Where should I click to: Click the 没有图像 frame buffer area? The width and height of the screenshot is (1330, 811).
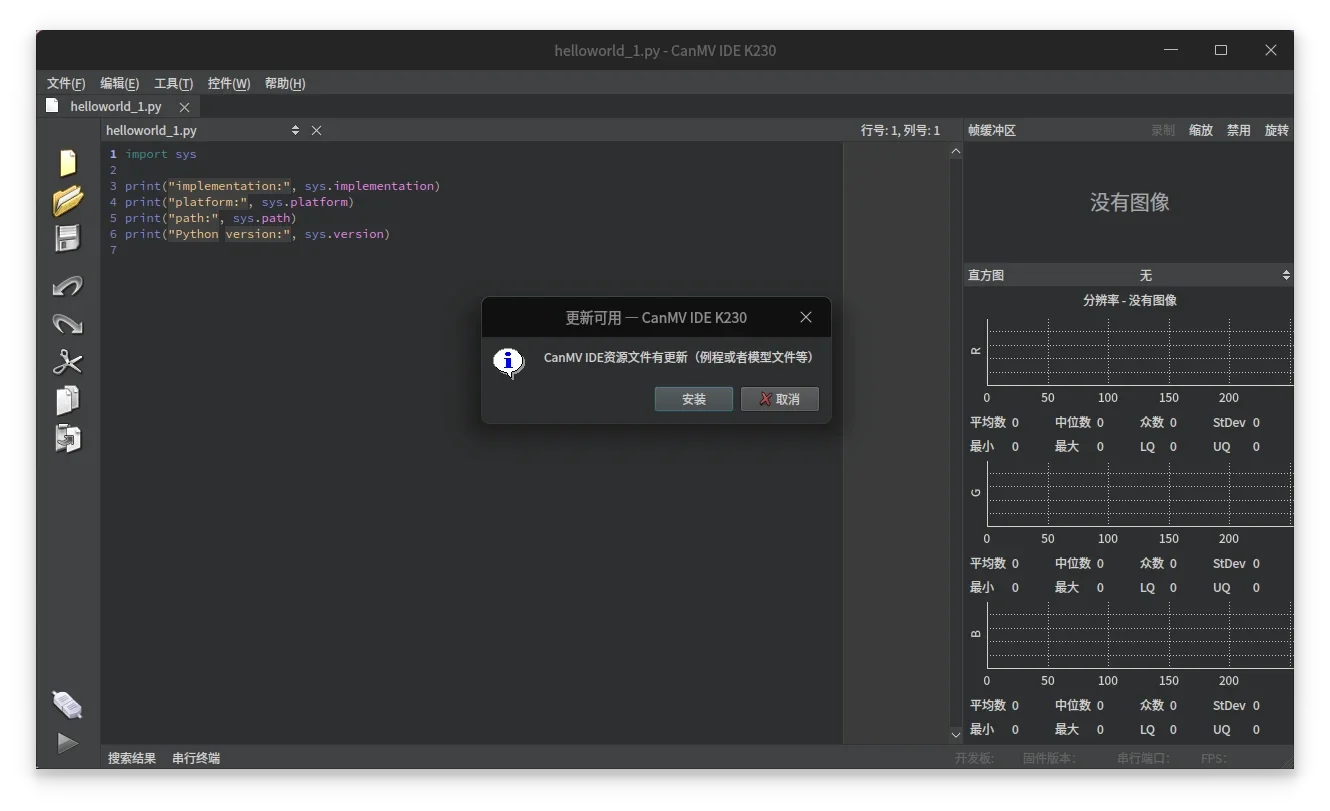coord(1129,202)
